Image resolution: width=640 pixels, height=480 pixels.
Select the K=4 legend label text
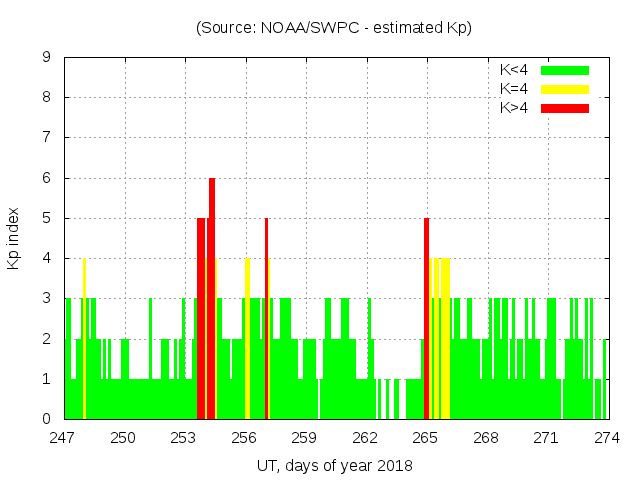tap(514, 89)
